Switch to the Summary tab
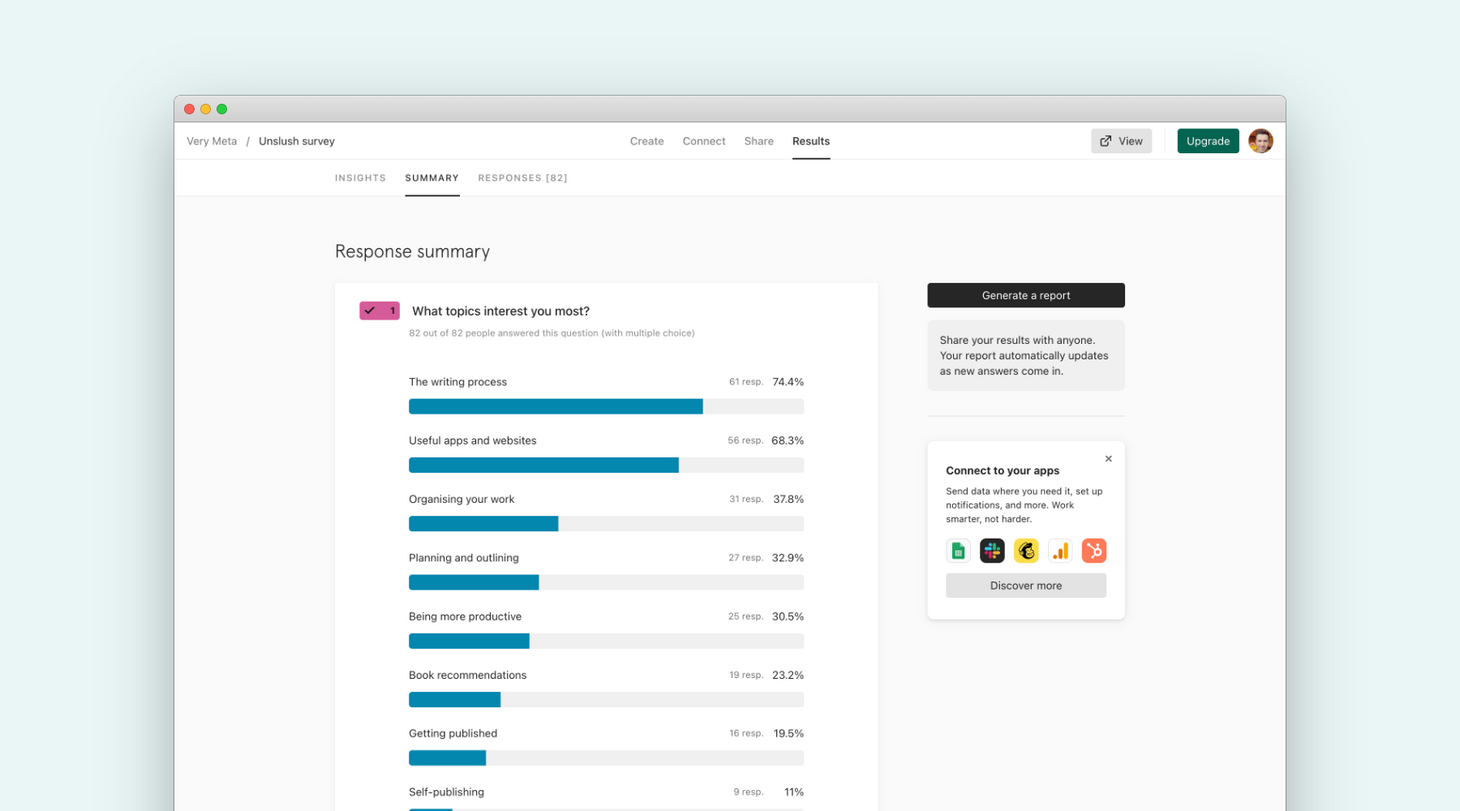The width and height of the screenshot is (1460, 811). 432,178
